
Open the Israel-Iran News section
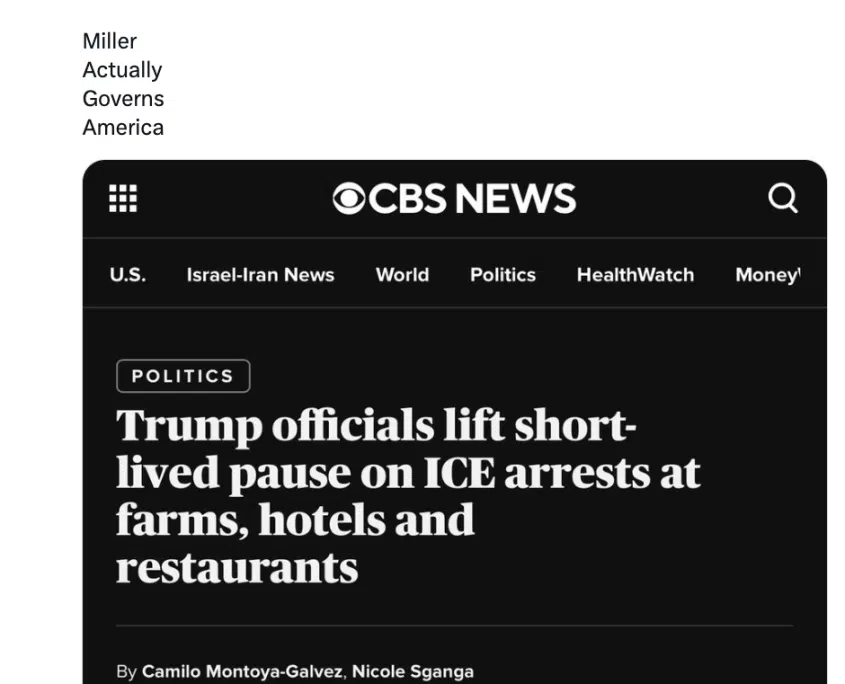[x=260, y=275]
